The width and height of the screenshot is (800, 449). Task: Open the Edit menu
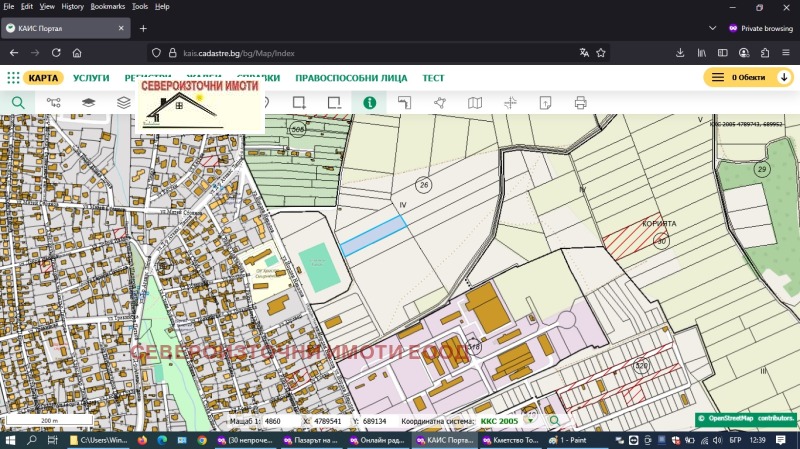27,7
